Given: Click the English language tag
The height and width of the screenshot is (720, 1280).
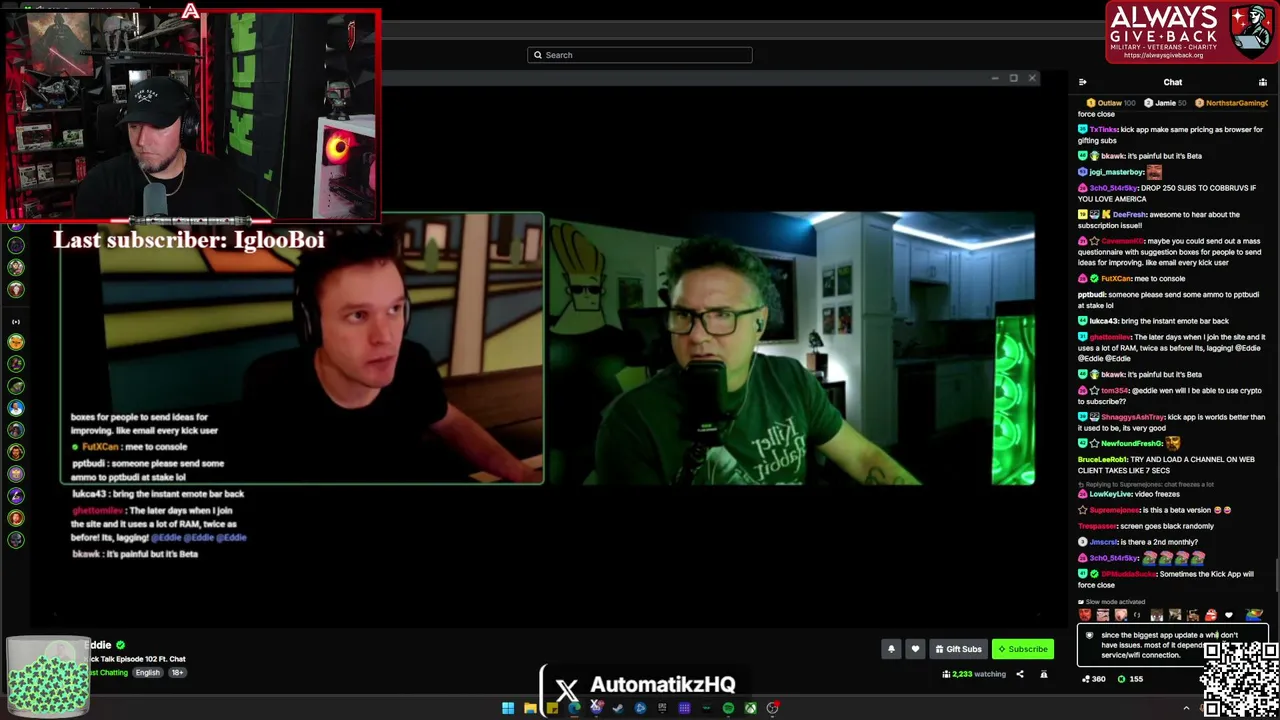Looking at the screenshot, I should tap(148, 672).
